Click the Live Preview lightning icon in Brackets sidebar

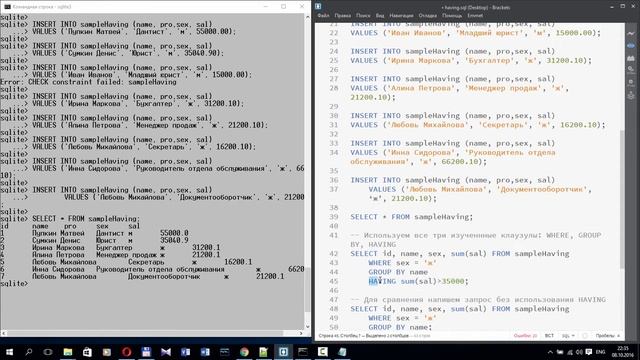click(x=631, y=33)
